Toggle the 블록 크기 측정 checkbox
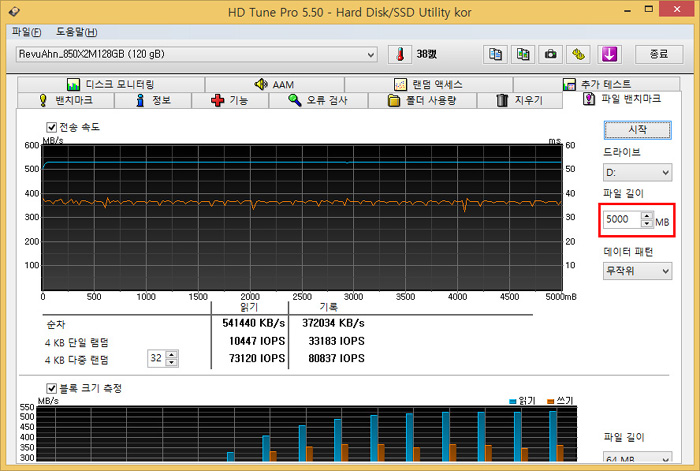 coord(52,388)
